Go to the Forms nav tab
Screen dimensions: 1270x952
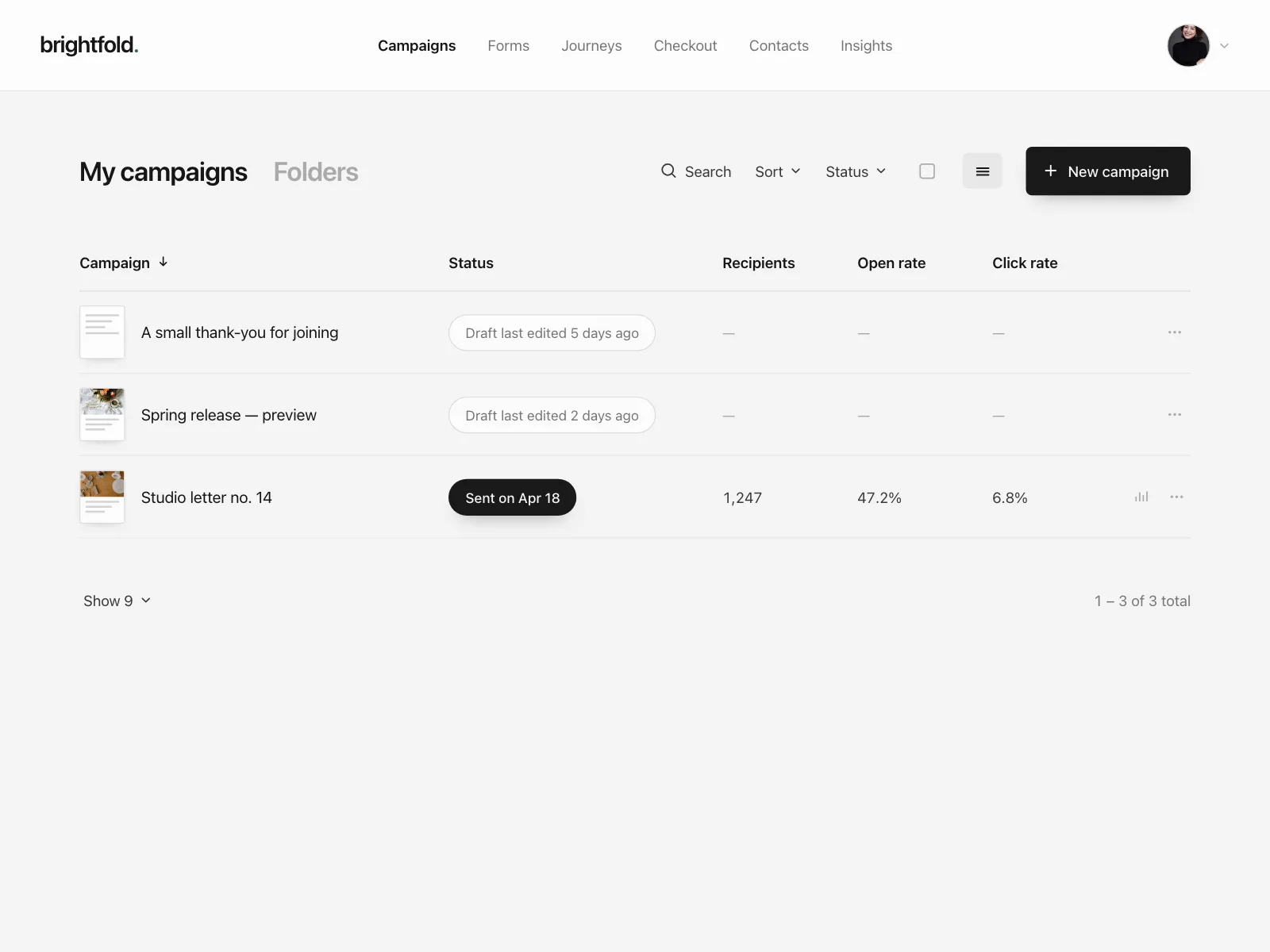[508, 45]
